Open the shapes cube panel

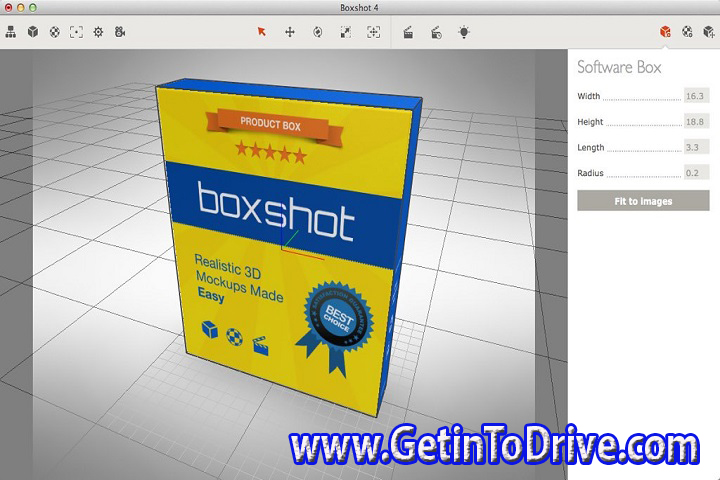click(x=33, y=32)
